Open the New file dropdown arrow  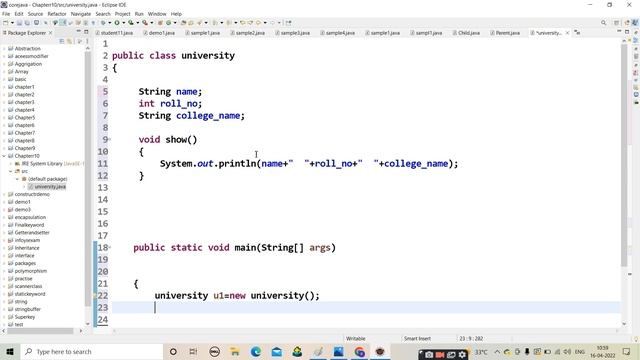(x=12, y=23)
